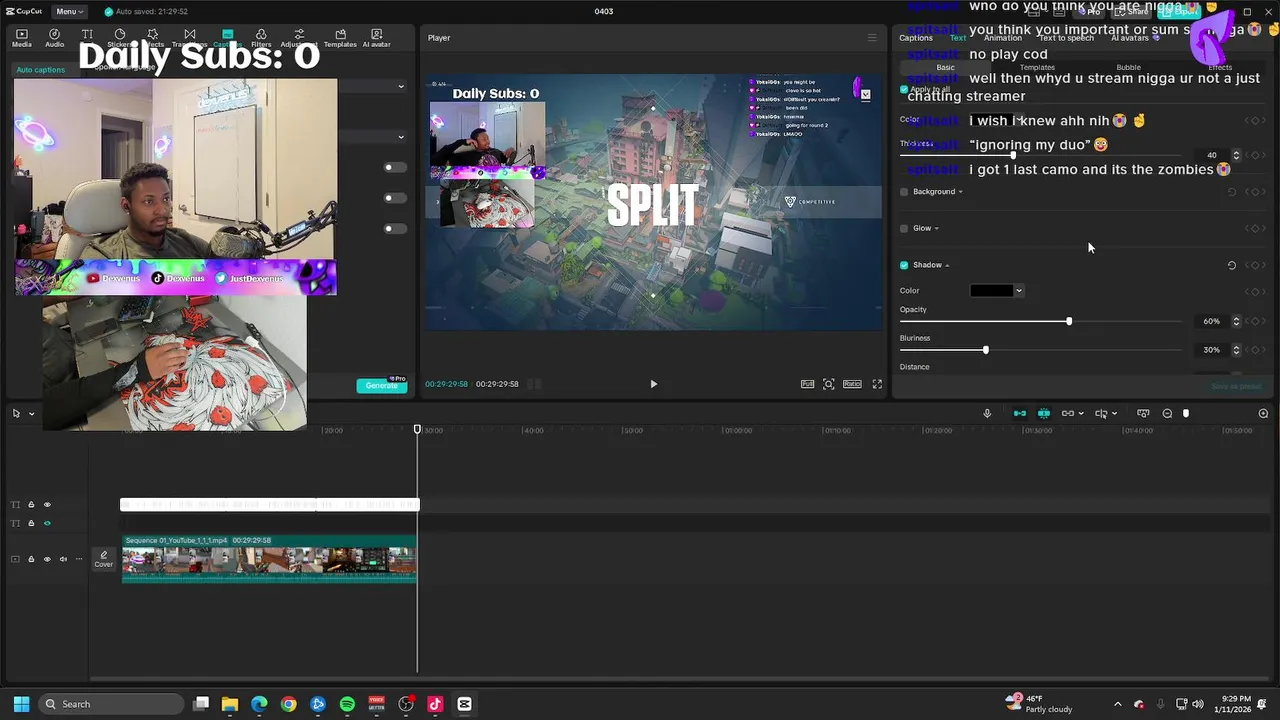Expand the Background section arrow
1280x720 pixels.
pyautogui.click(x=961, y=192)
